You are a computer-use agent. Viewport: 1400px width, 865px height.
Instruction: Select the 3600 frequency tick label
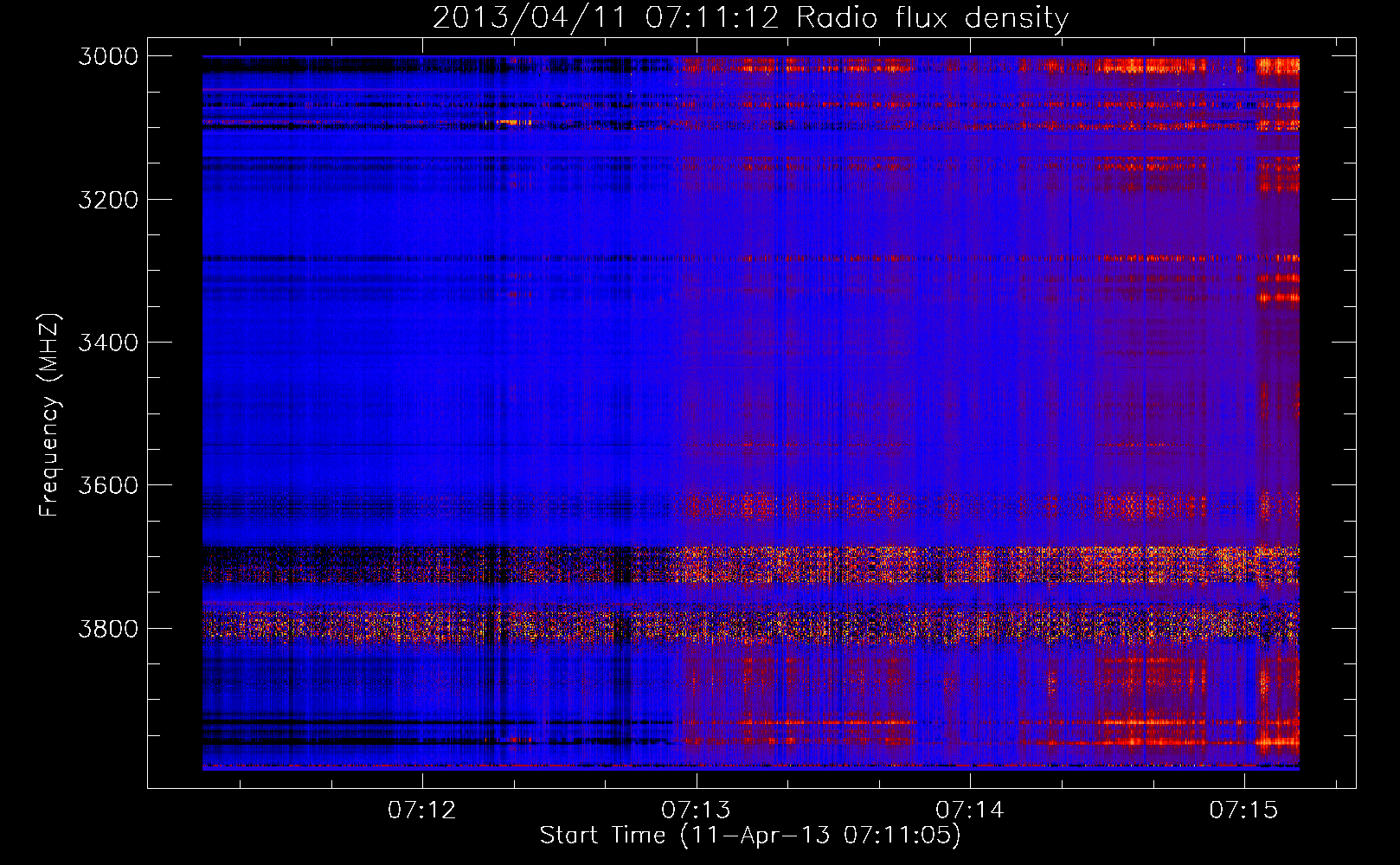[x=108, y=485]
